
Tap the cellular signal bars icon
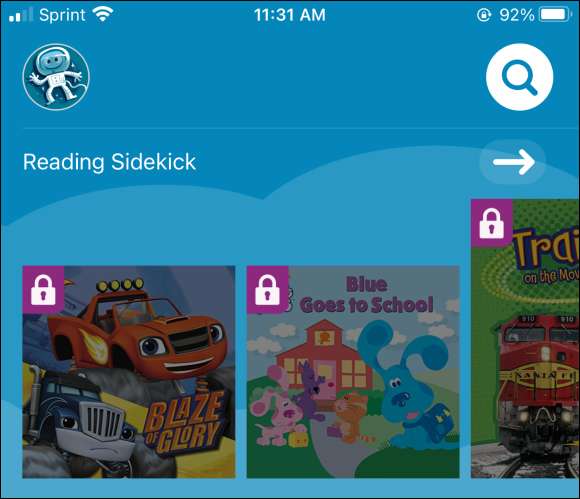click(21, 15)
